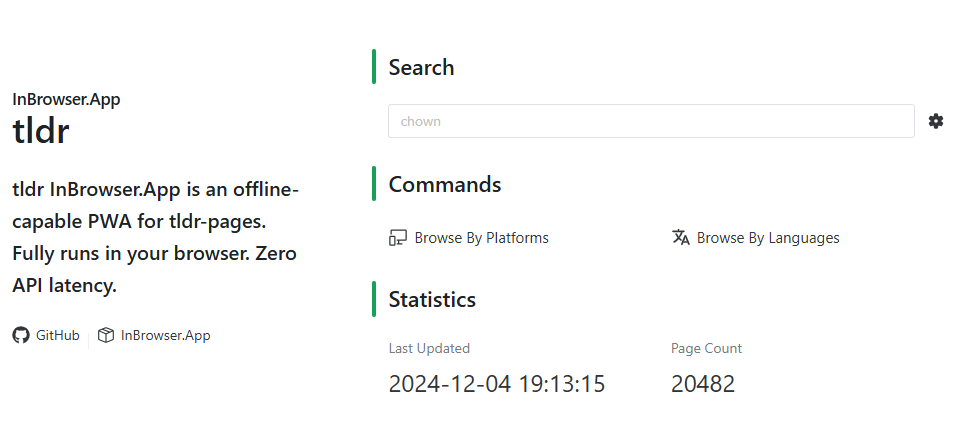Click the Statistics section heading

[x=432, y=299]
